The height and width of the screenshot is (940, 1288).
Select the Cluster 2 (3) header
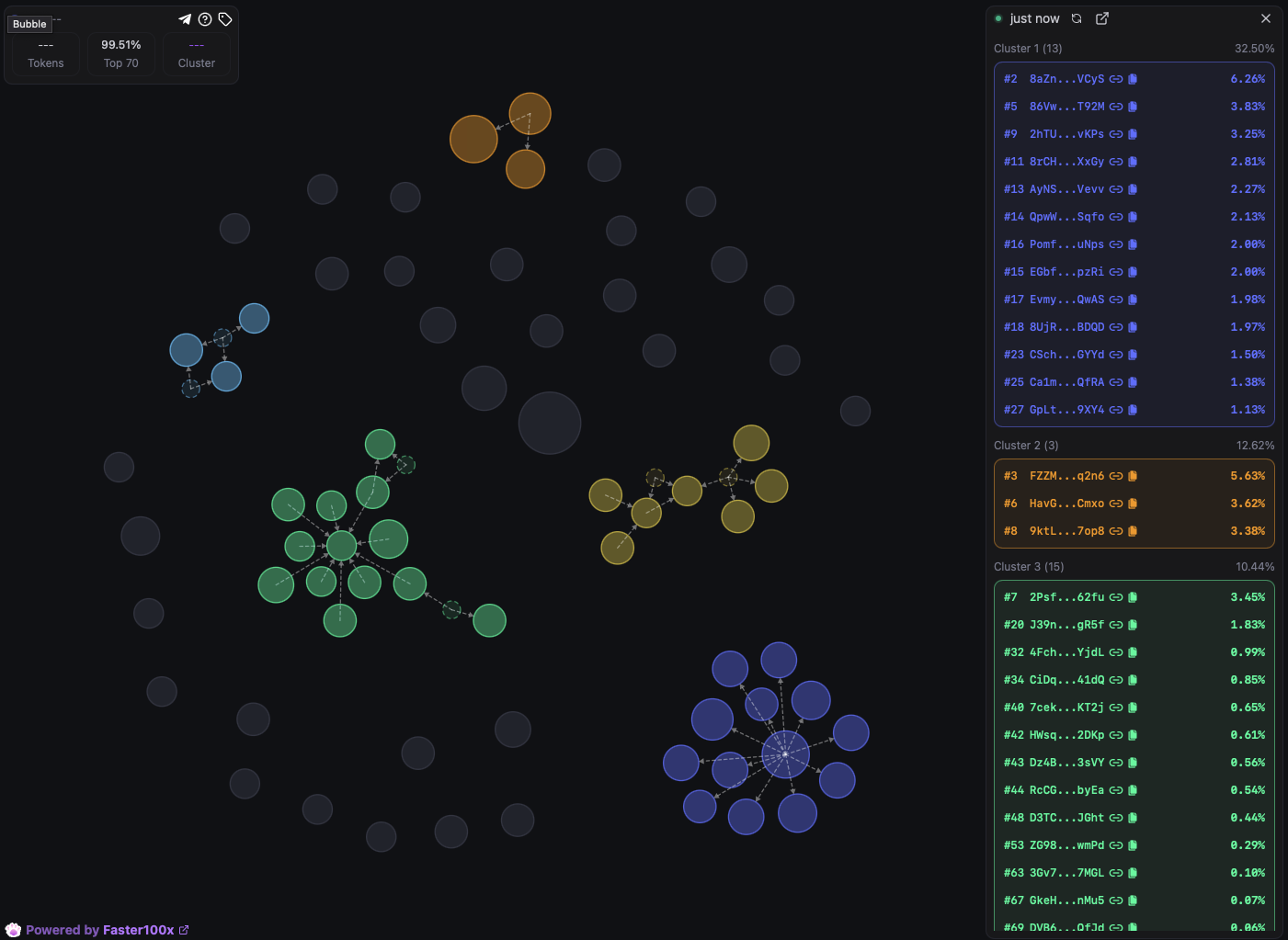tap(1026, 446)
